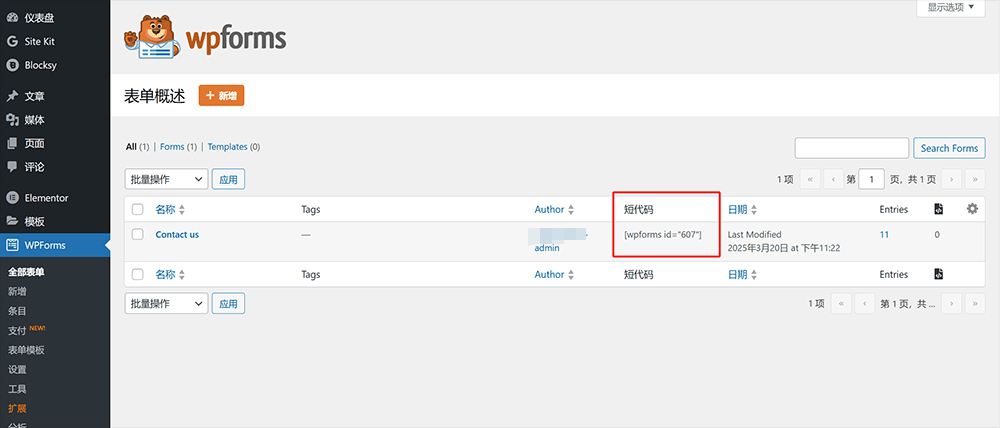Screen dimensions: 1000x428
Task: Click the top page number input box
Action: click(871, 180)
